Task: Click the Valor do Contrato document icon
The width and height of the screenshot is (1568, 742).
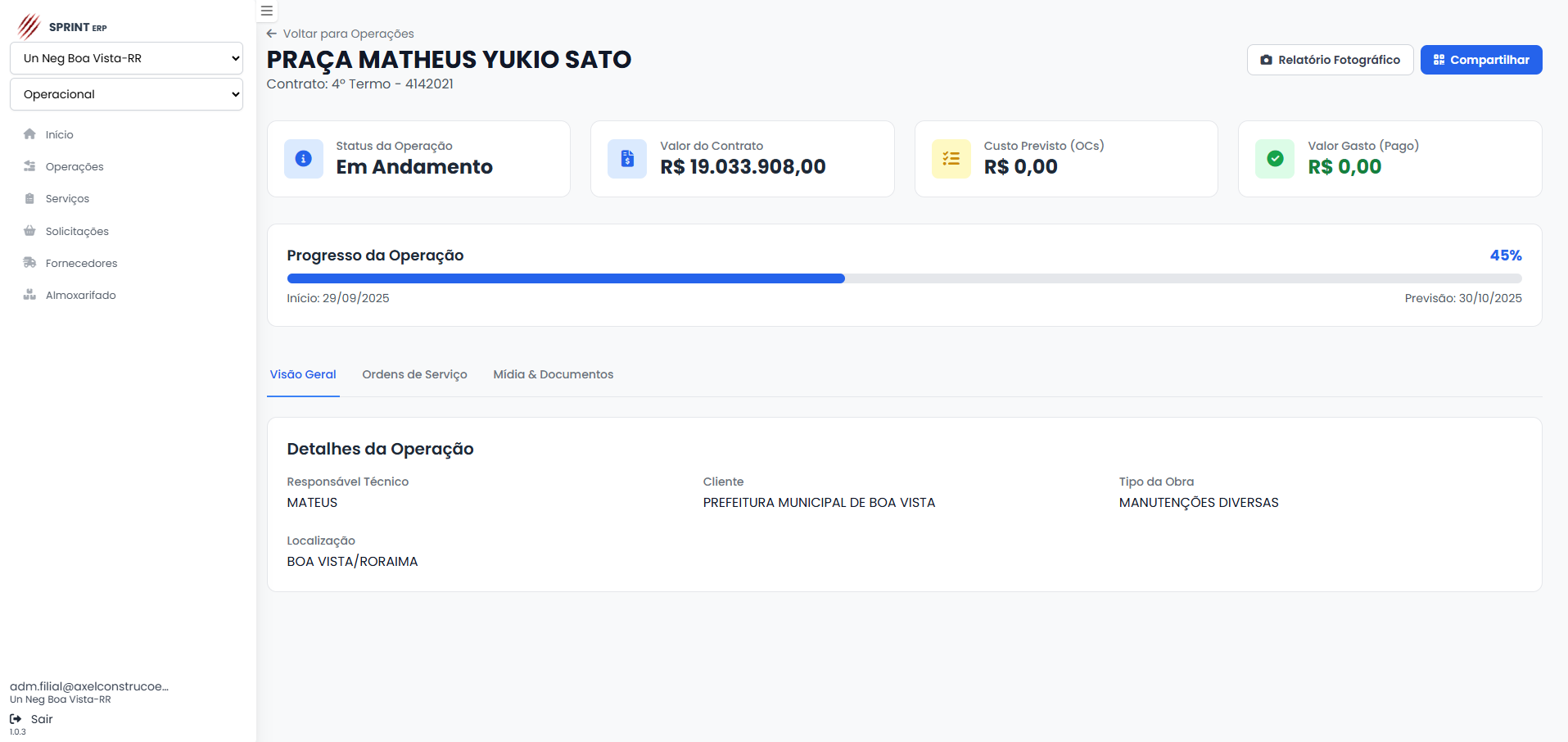Action: (627, 159)
